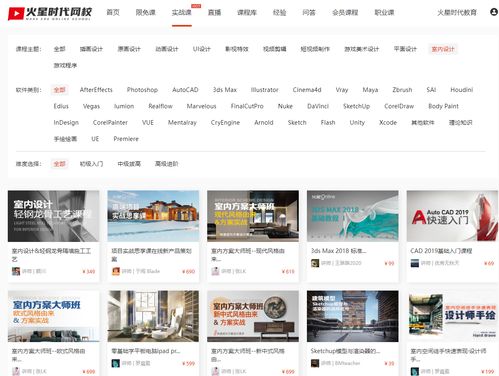Filter by Unity software
Image resolution: width=499 pixels, height=376 pixels.
(357, 122)
